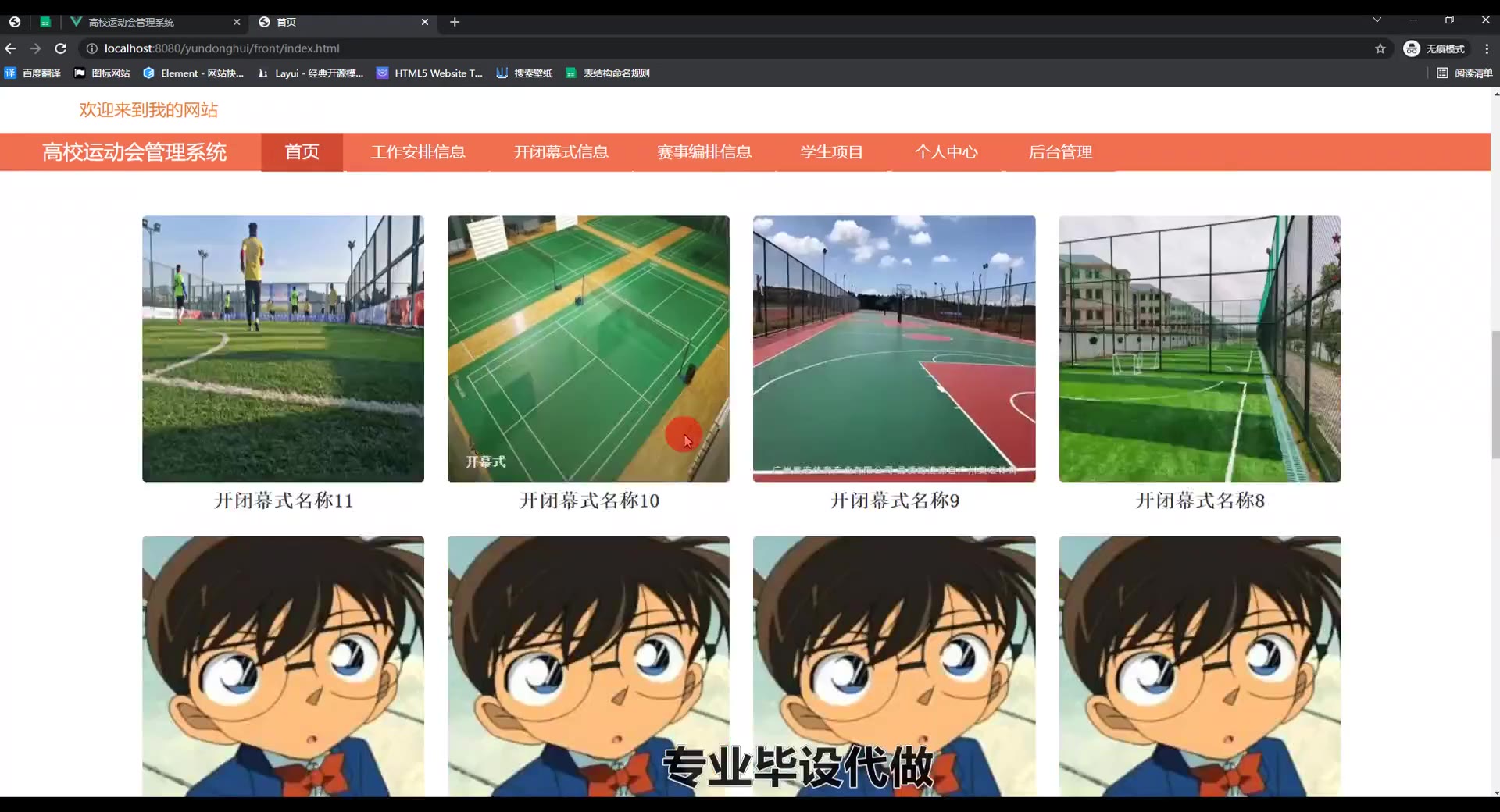Image resolution: width=1500 pixels, height=812 pixels.
Task: Open 搜索壁纸 bookmark
Action: click(x=524, y=73)
